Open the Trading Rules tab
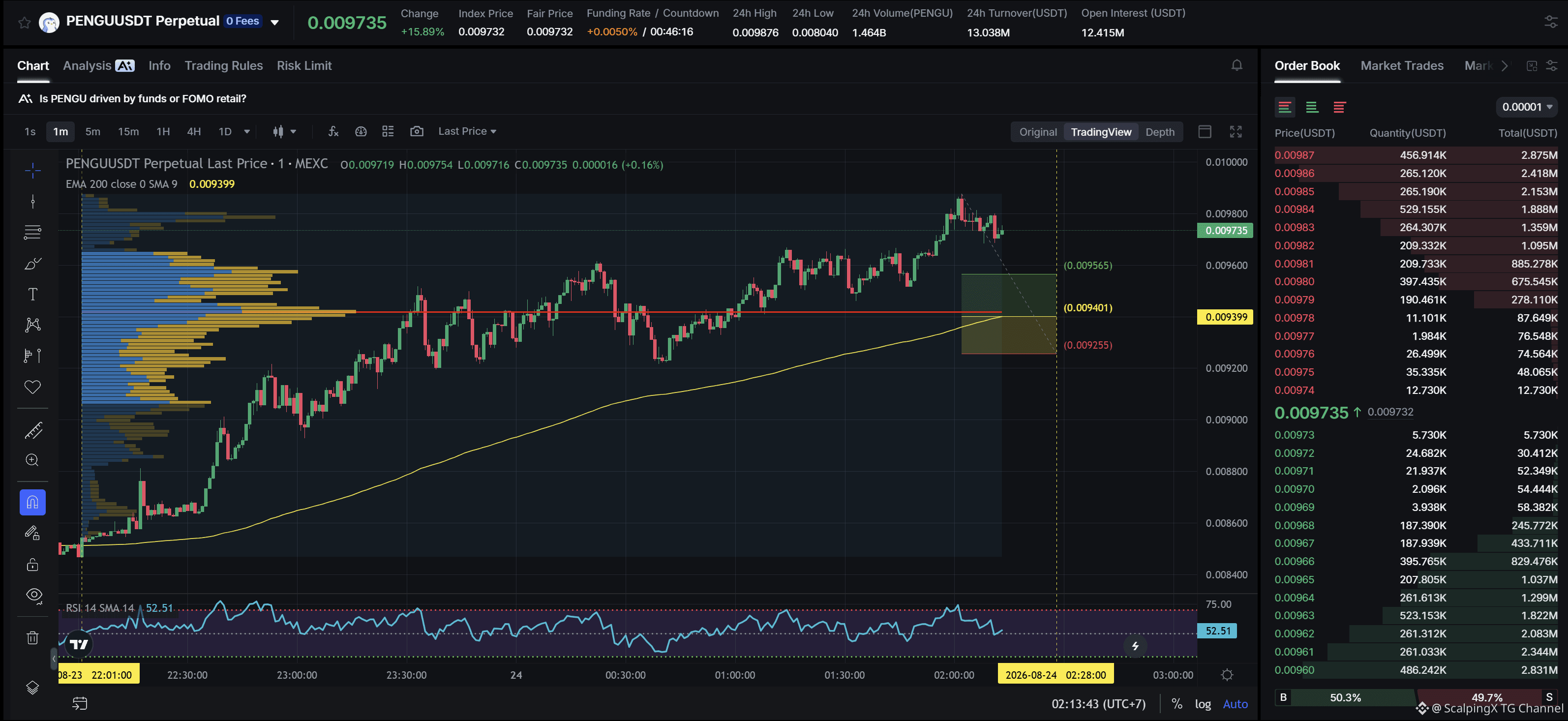Image resolution: width=1568 pixels, height=721 pixels. (223, 66)
